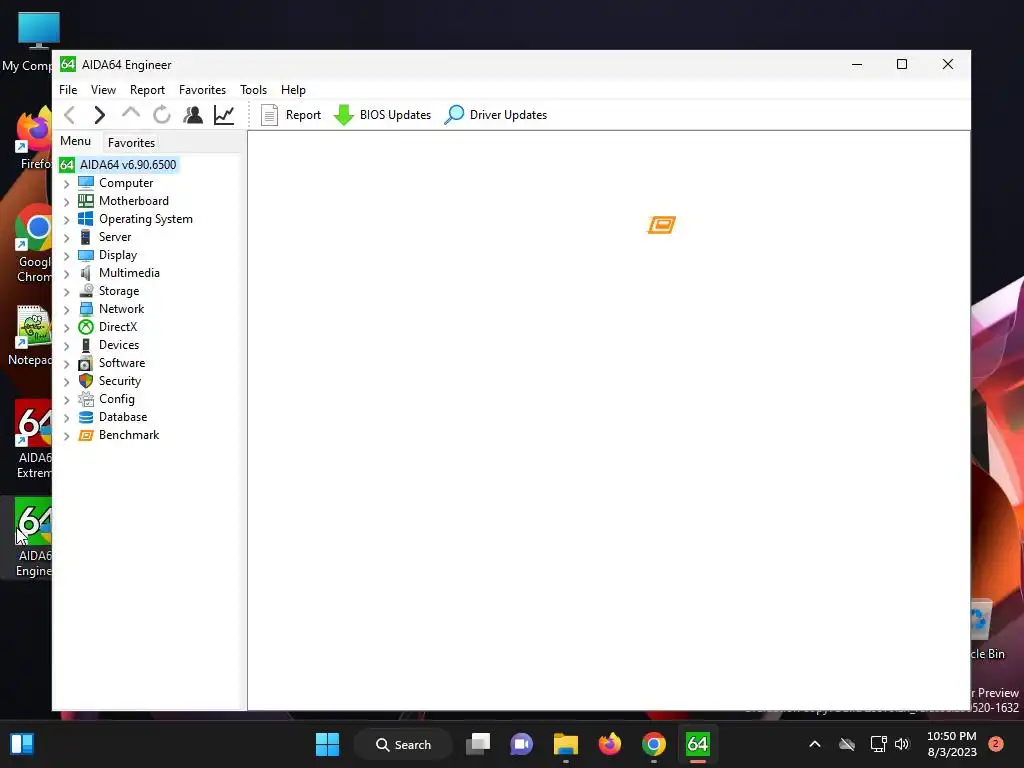
Task: Expand the Display tree node
Action: pyautogui.click(x=66, y=256)
